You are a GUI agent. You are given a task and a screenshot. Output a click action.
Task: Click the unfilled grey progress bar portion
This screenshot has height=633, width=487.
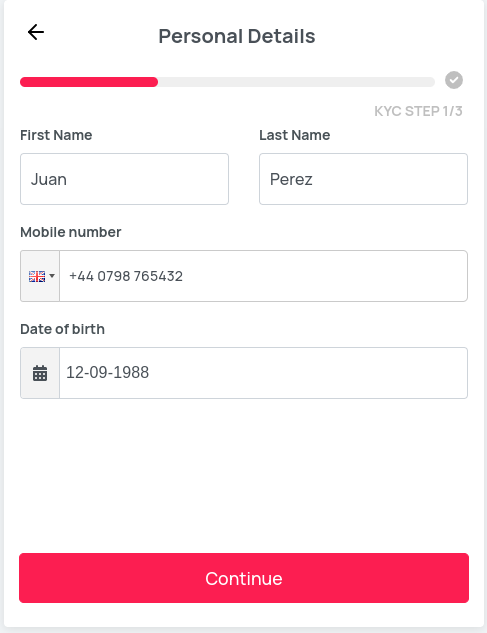coord(296,82)
